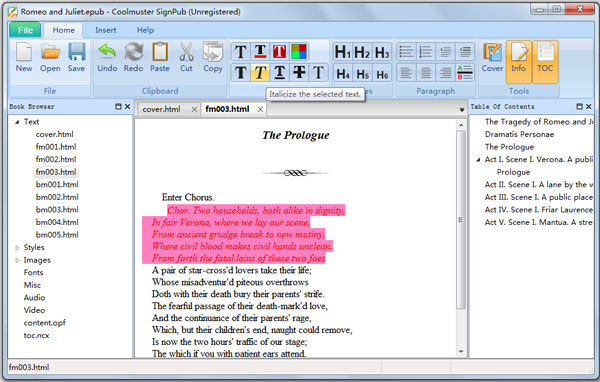Apply Heading 1 style
600x382 pixels.
342,52
